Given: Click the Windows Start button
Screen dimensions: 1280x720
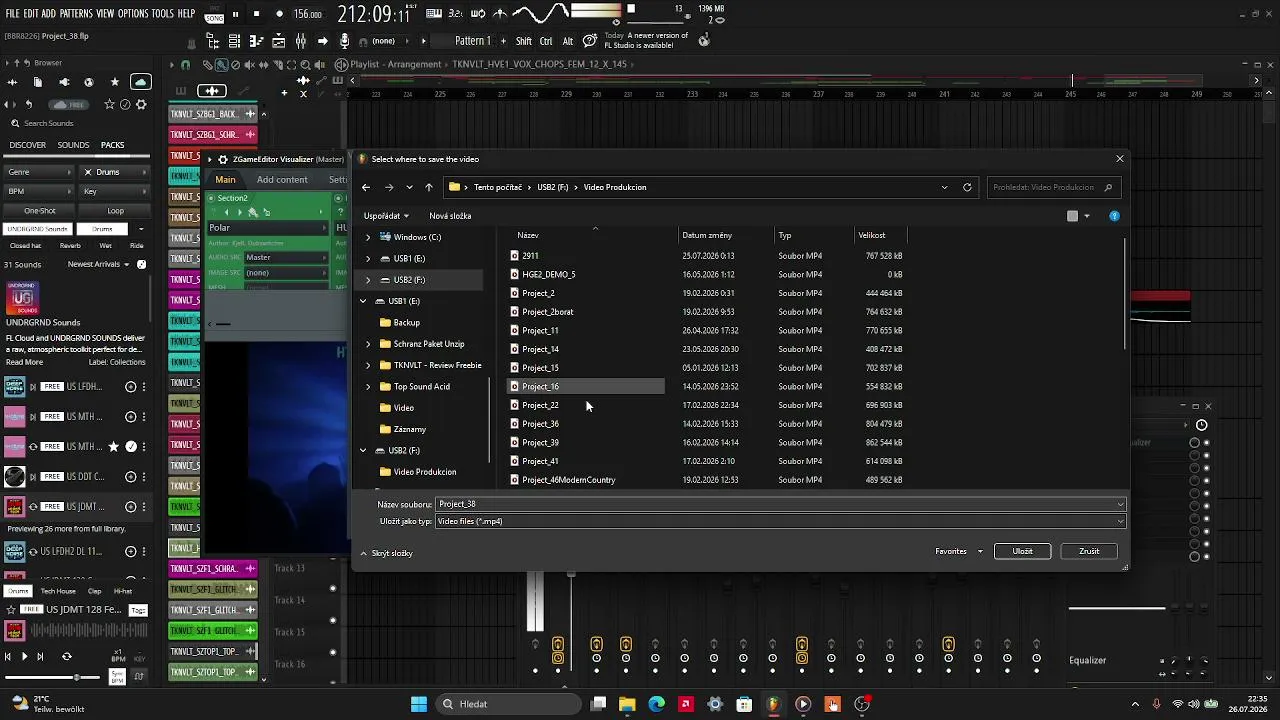Looking at the screenshot, I should pyautogui.click(x=419, y=704).
